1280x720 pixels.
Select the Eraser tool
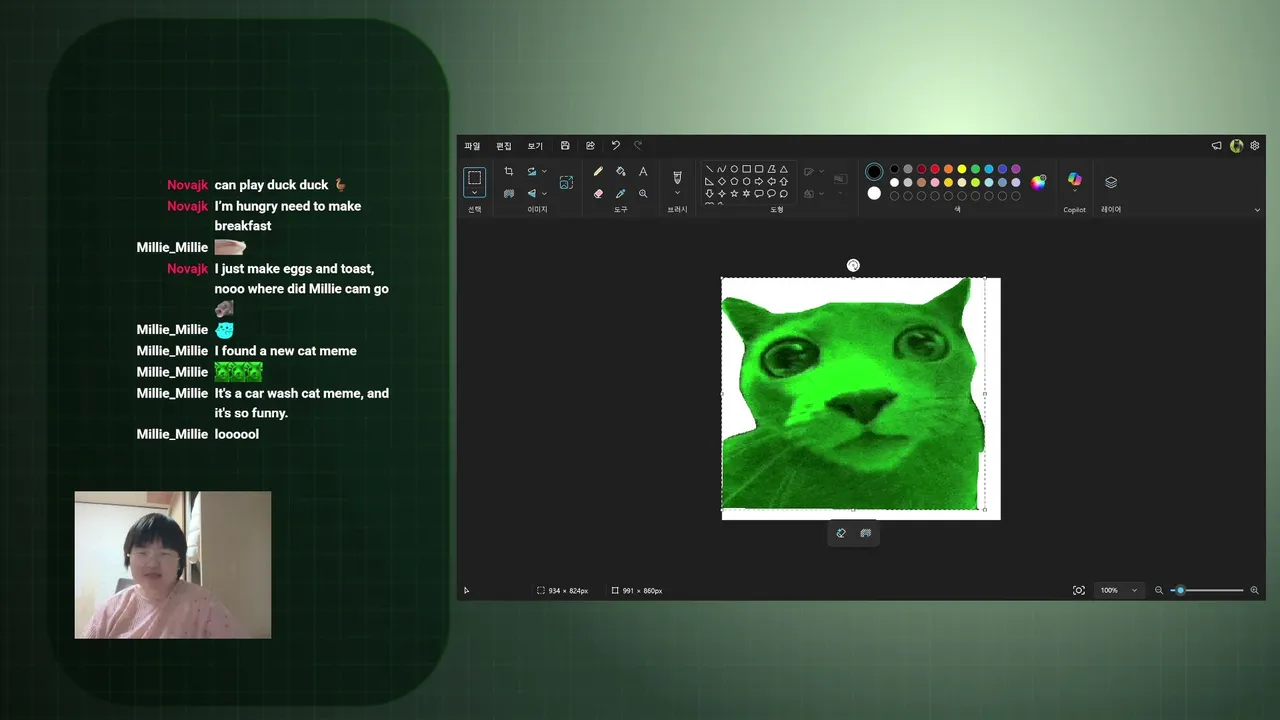(x=598, y=193)
